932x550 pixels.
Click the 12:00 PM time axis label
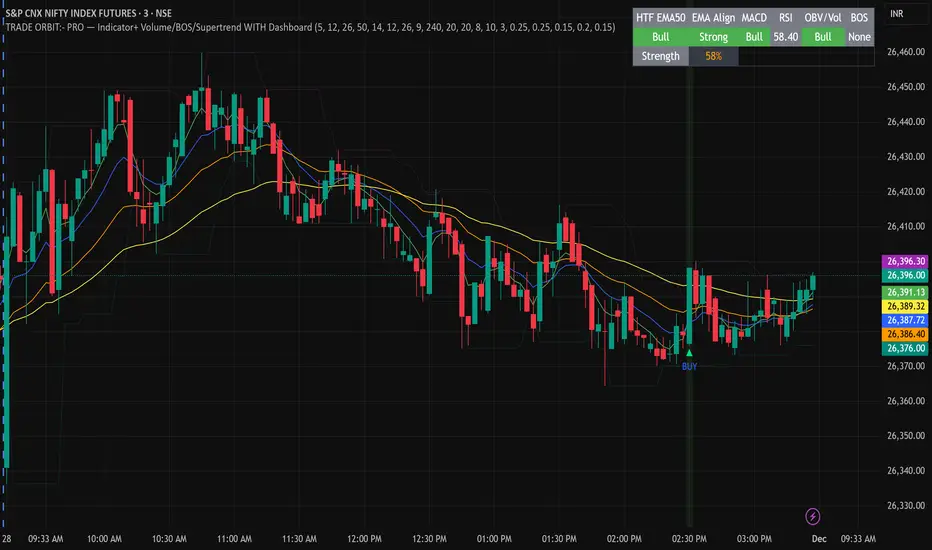pyautogui.click(x=364, y=539)
